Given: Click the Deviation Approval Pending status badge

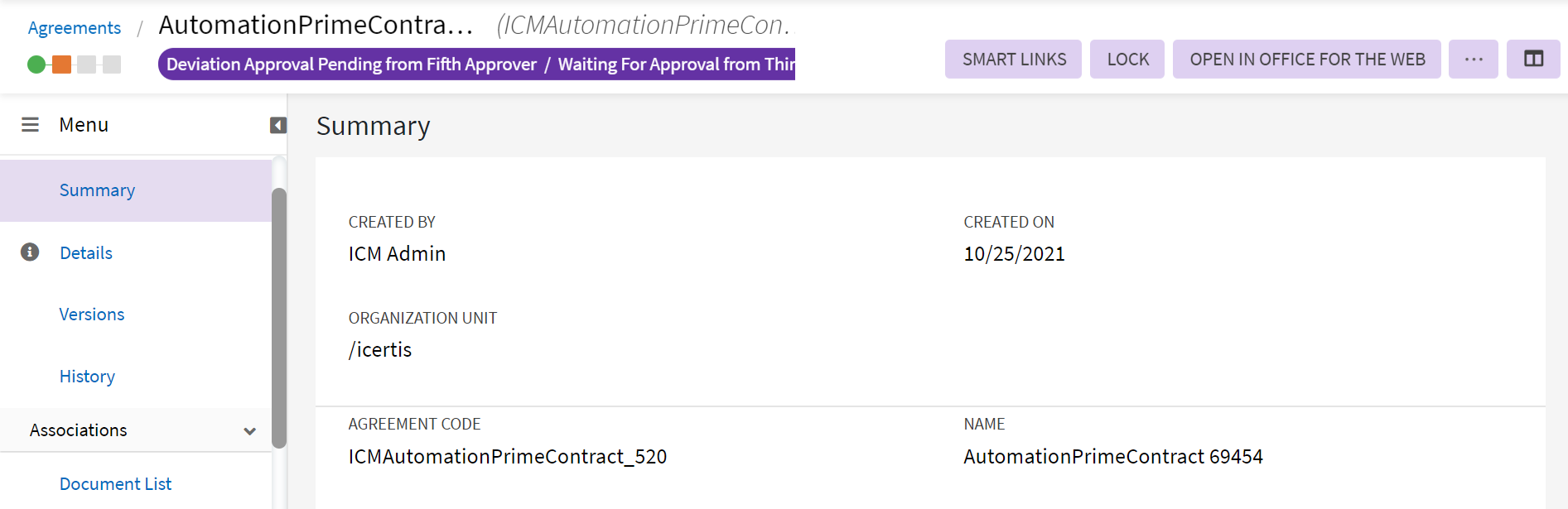Looking at the screenshot, I should click(x=476, y=65).
